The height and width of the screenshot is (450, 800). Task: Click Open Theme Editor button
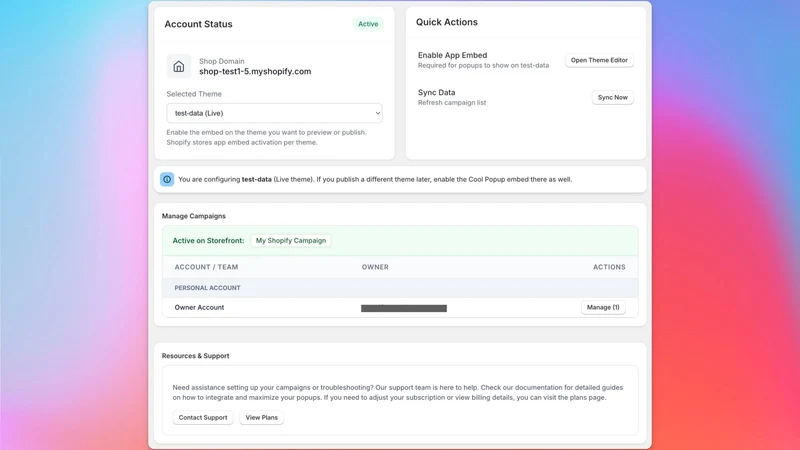tap(599, 60)
